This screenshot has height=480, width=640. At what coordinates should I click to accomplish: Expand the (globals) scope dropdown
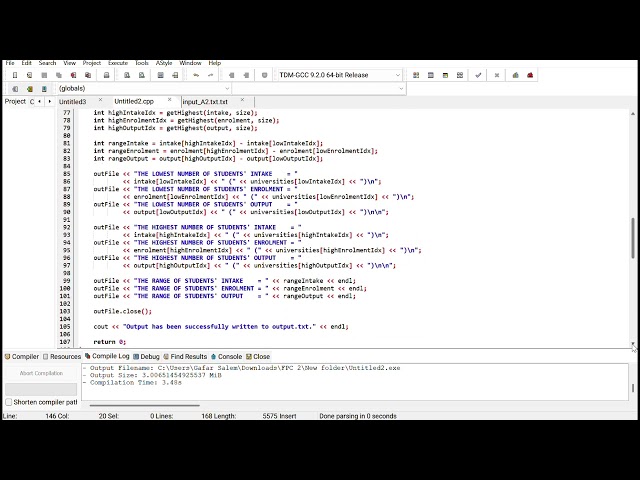pos(144,89)
